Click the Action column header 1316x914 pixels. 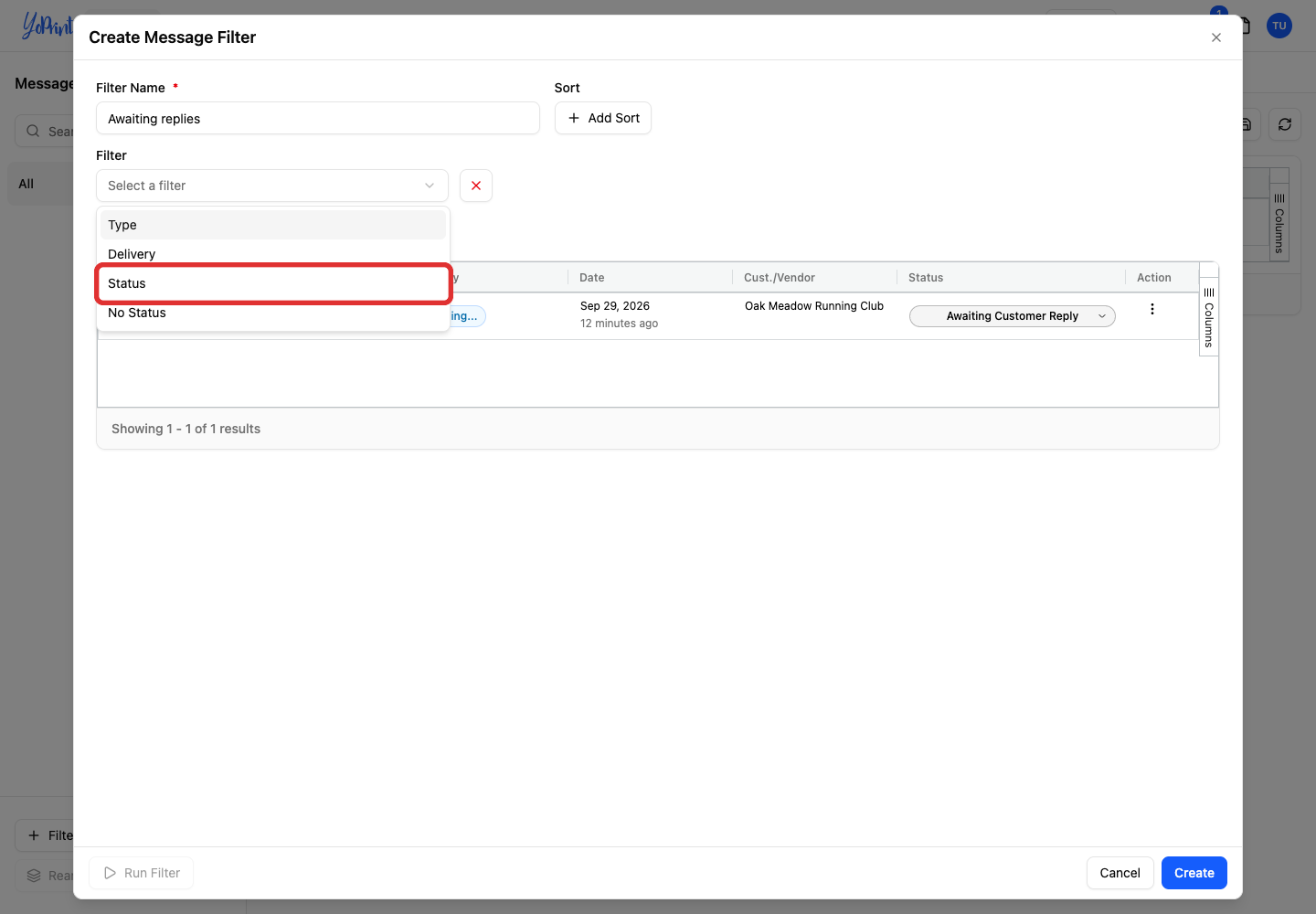[x=1162, y=278]
